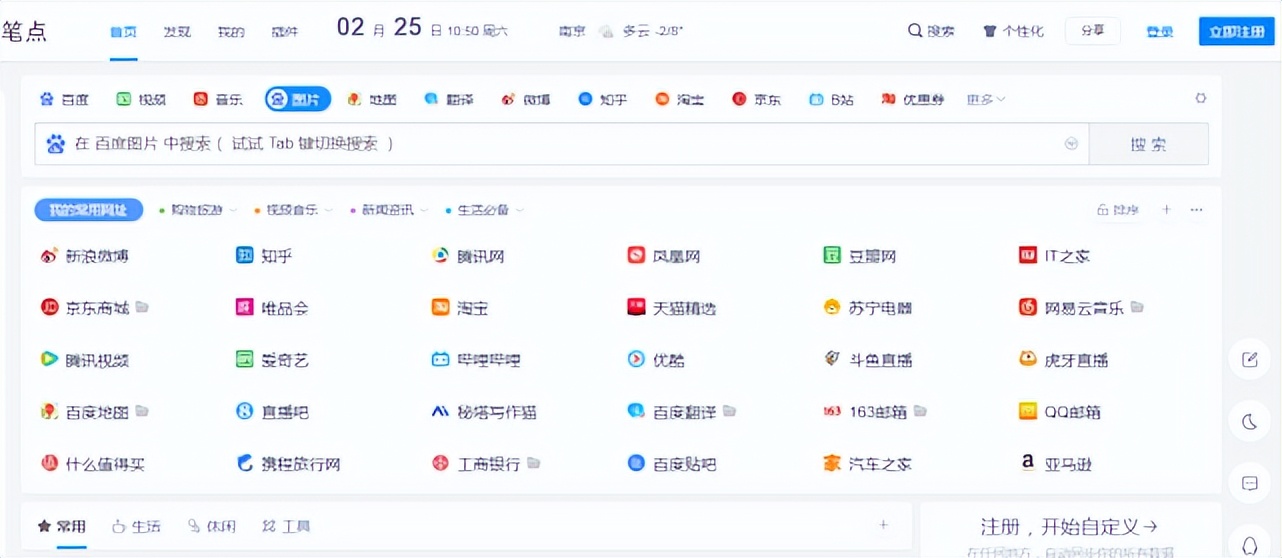Click the 搜索 button beside search box
This screenshot has height=558, width=1282.
(1148, 144)
